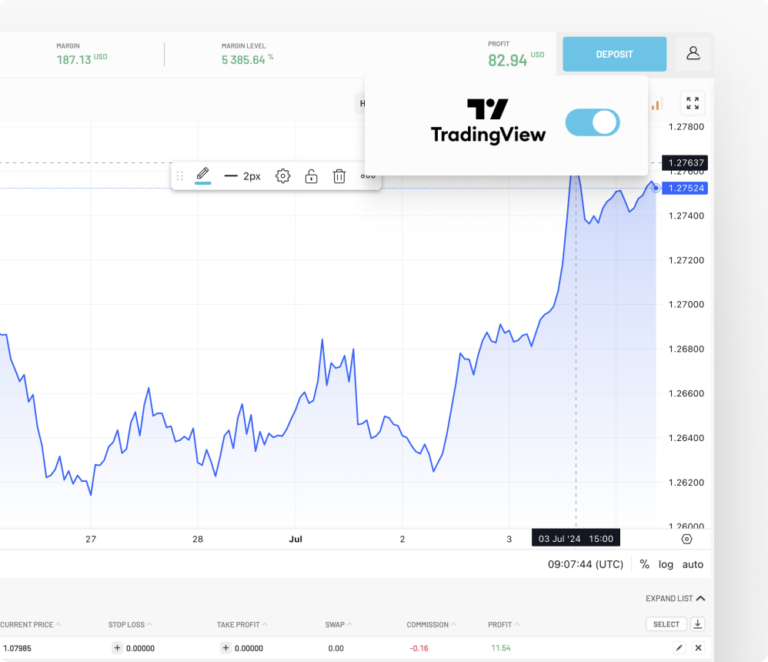Sort by TAKE PROFIT column
This screenshot has height=662, width=768.
(x=242, y=625)
